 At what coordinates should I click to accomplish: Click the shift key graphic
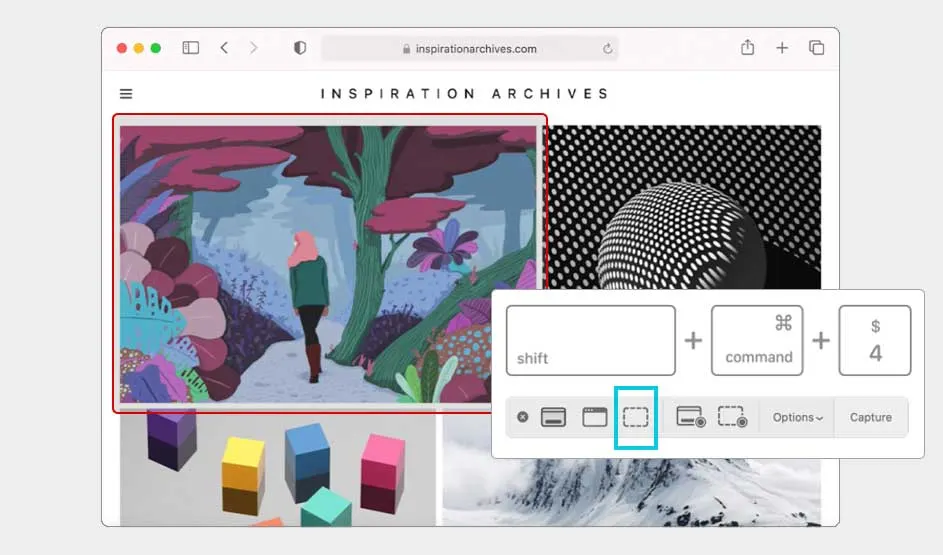pyautogui.click(x=591, y=340)
